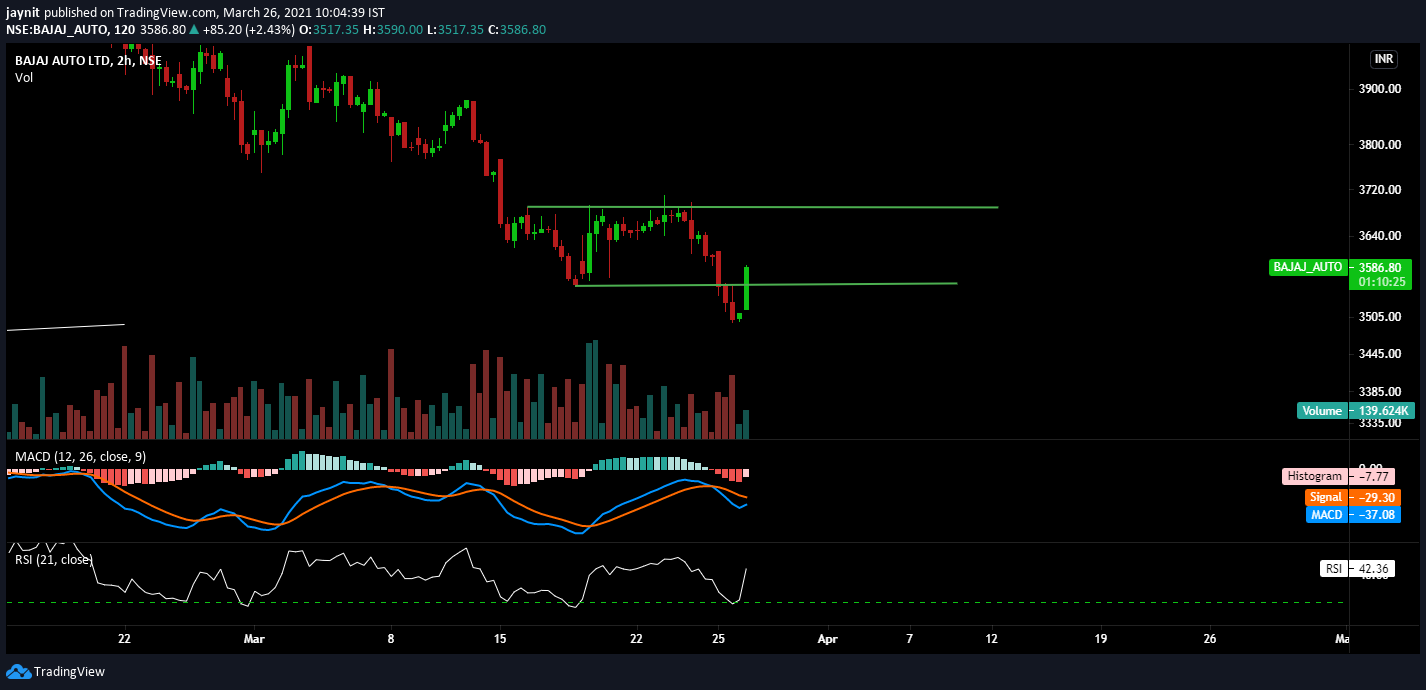
Task: Click the 8 label on the date axis
Action: (x=391, y=638)
